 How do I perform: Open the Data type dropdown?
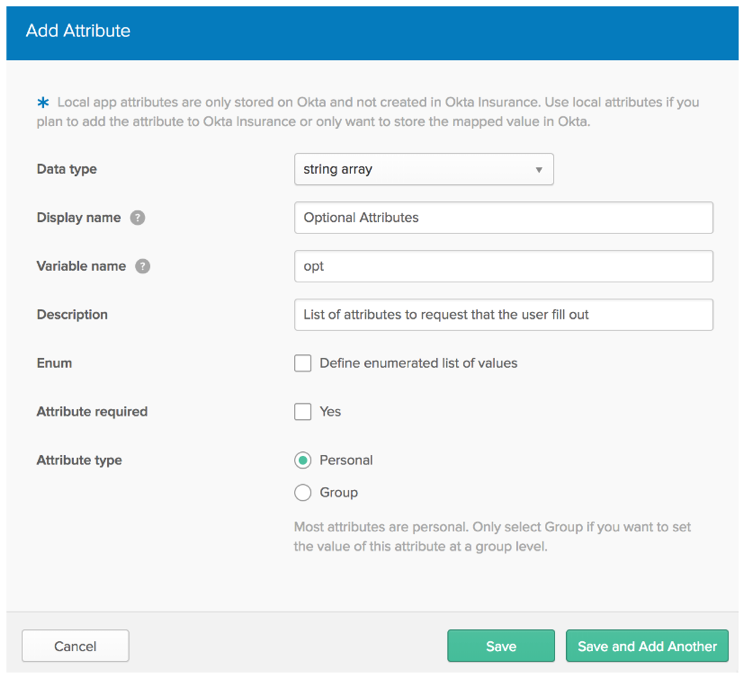423,170
